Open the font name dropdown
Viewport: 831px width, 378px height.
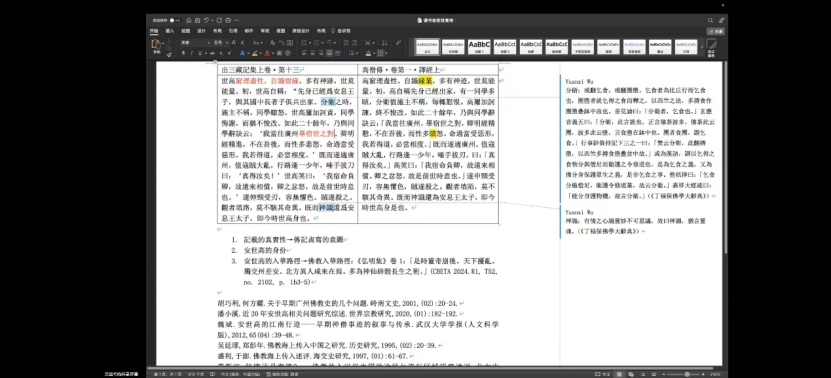pyautogui.click(x=209, y=42)
